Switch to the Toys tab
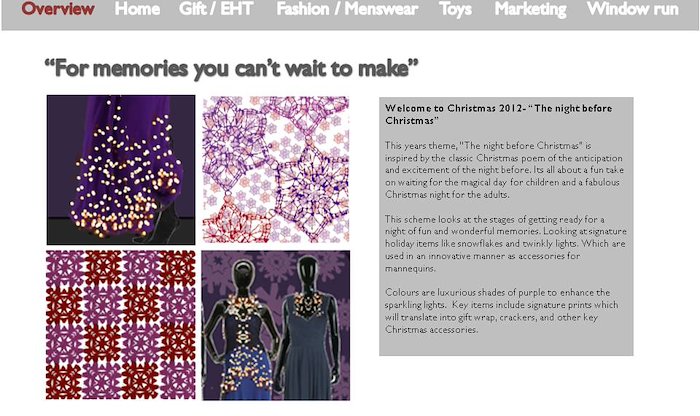Image resolution: width=700 pixels, height=416 pixels. pyautogui.click(x=455, y=9)
